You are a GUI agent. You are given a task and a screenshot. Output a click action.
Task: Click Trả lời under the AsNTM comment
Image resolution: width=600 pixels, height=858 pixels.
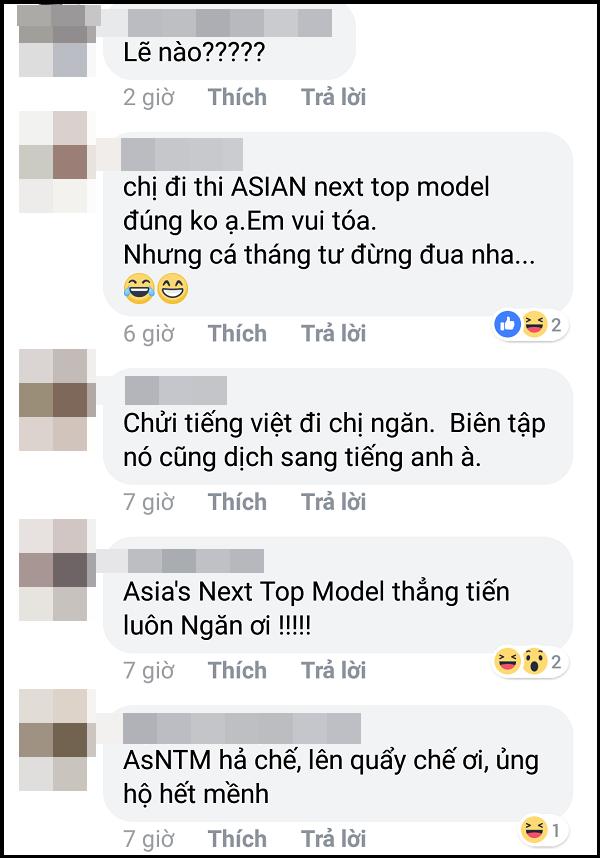coord(334,838)
